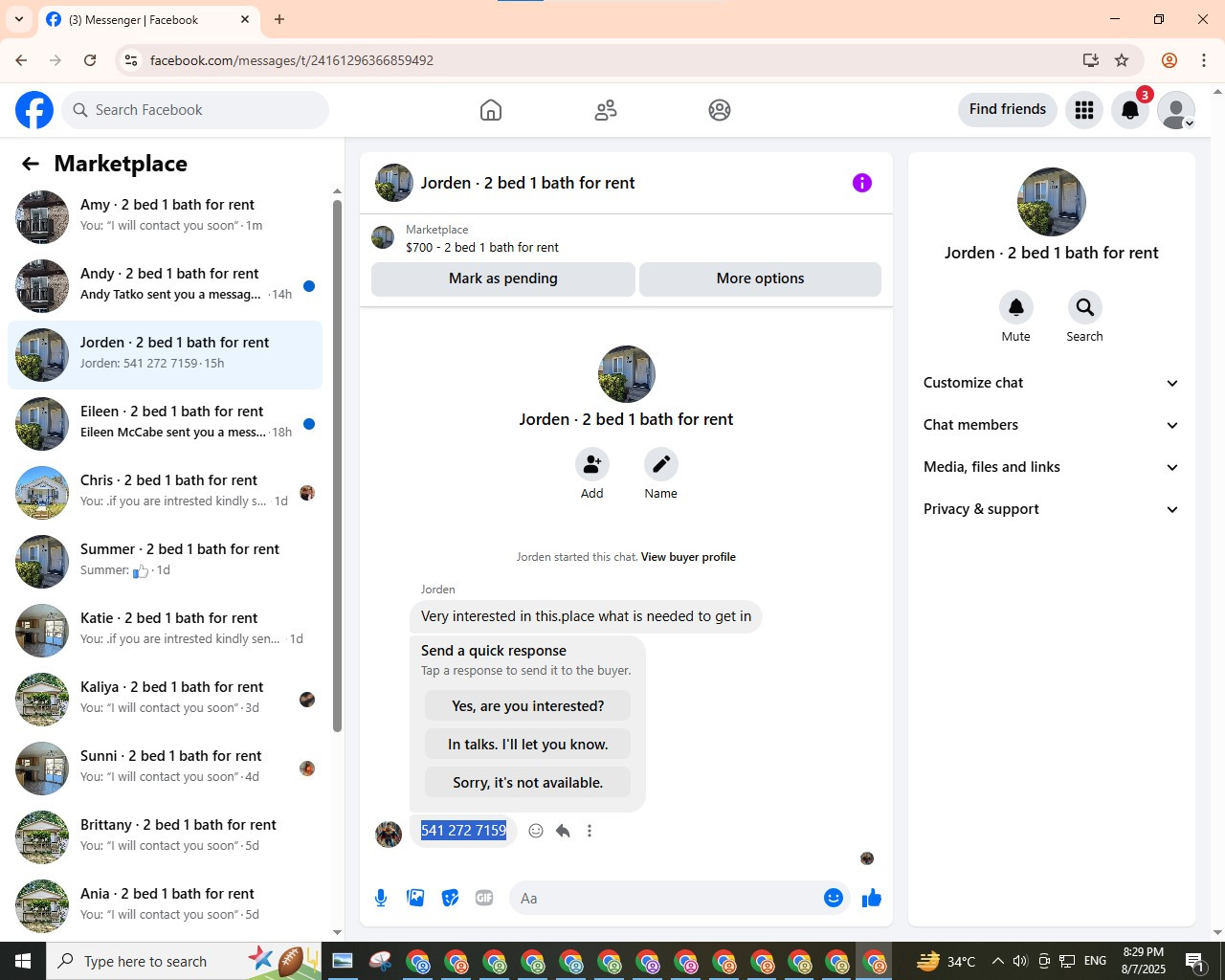Open the Katie conversation
Screen dimensions: 1225x980
pos(166,630)
